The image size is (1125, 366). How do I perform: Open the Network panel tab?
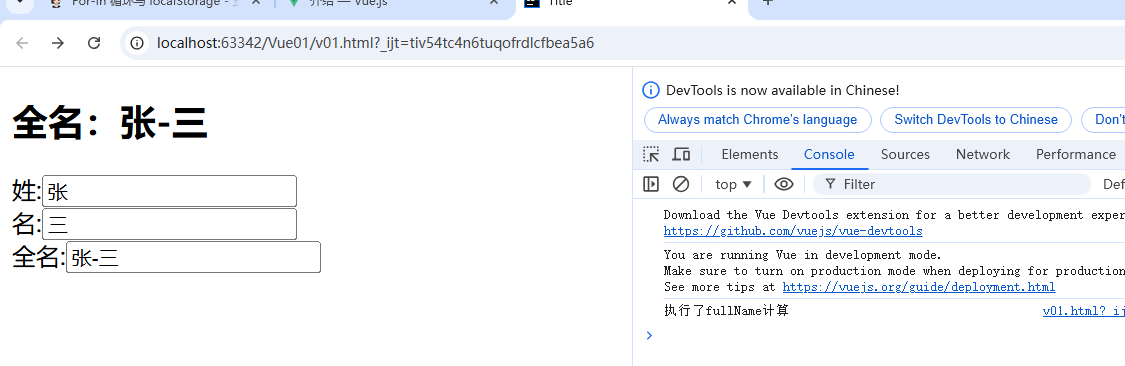tap(982, 154)
